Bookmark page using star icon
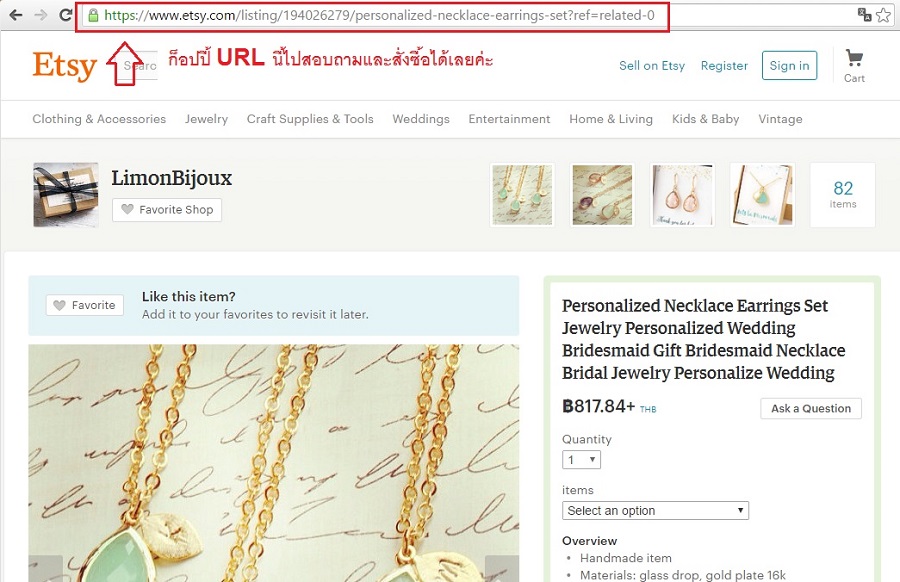Image resolution: width=900 pixels, height=582 pixels. click(x=883, y=15)
